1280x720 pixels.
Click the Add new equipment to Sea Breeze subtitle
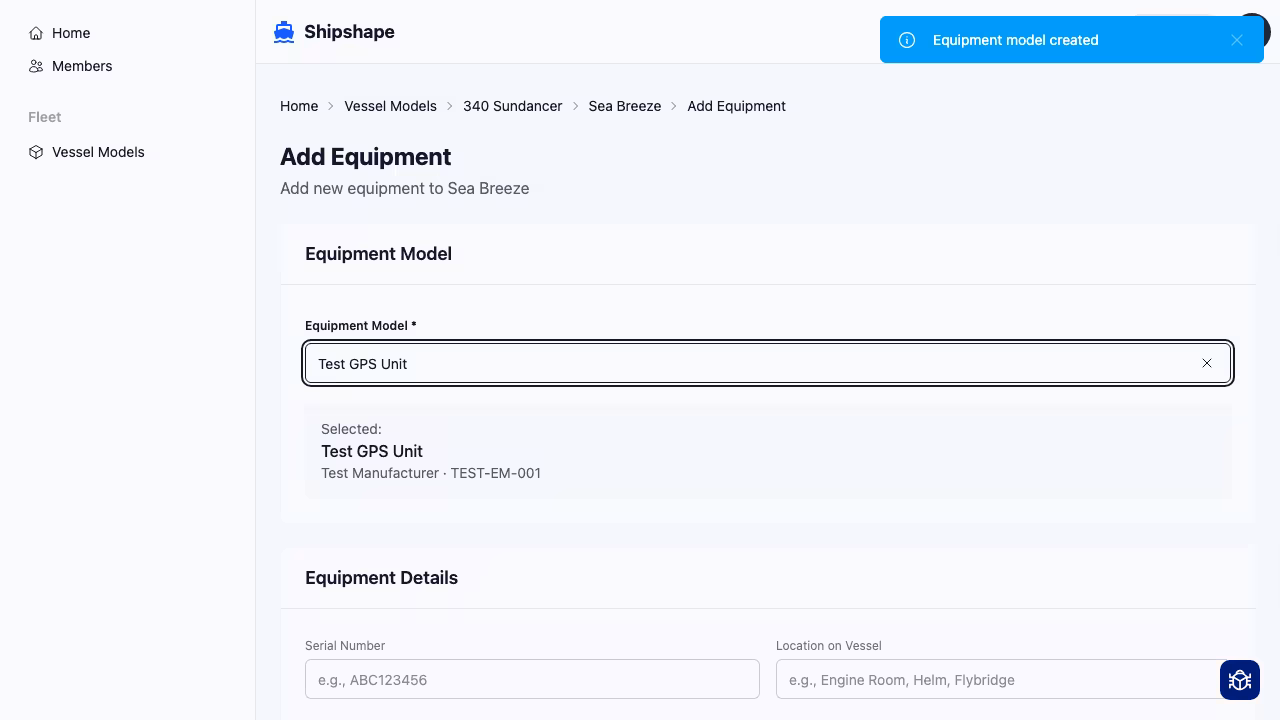(x=404, y=188)
